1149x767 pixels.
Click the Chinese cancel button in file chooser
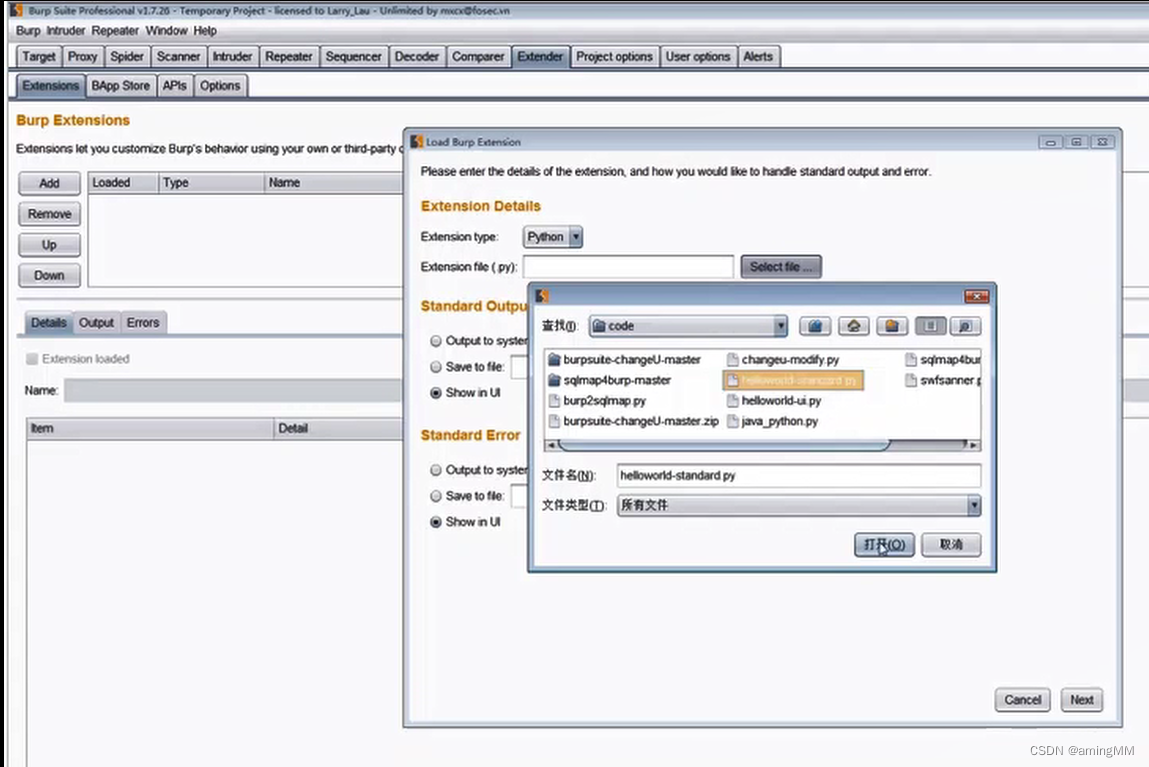click(x=950, y=544)
